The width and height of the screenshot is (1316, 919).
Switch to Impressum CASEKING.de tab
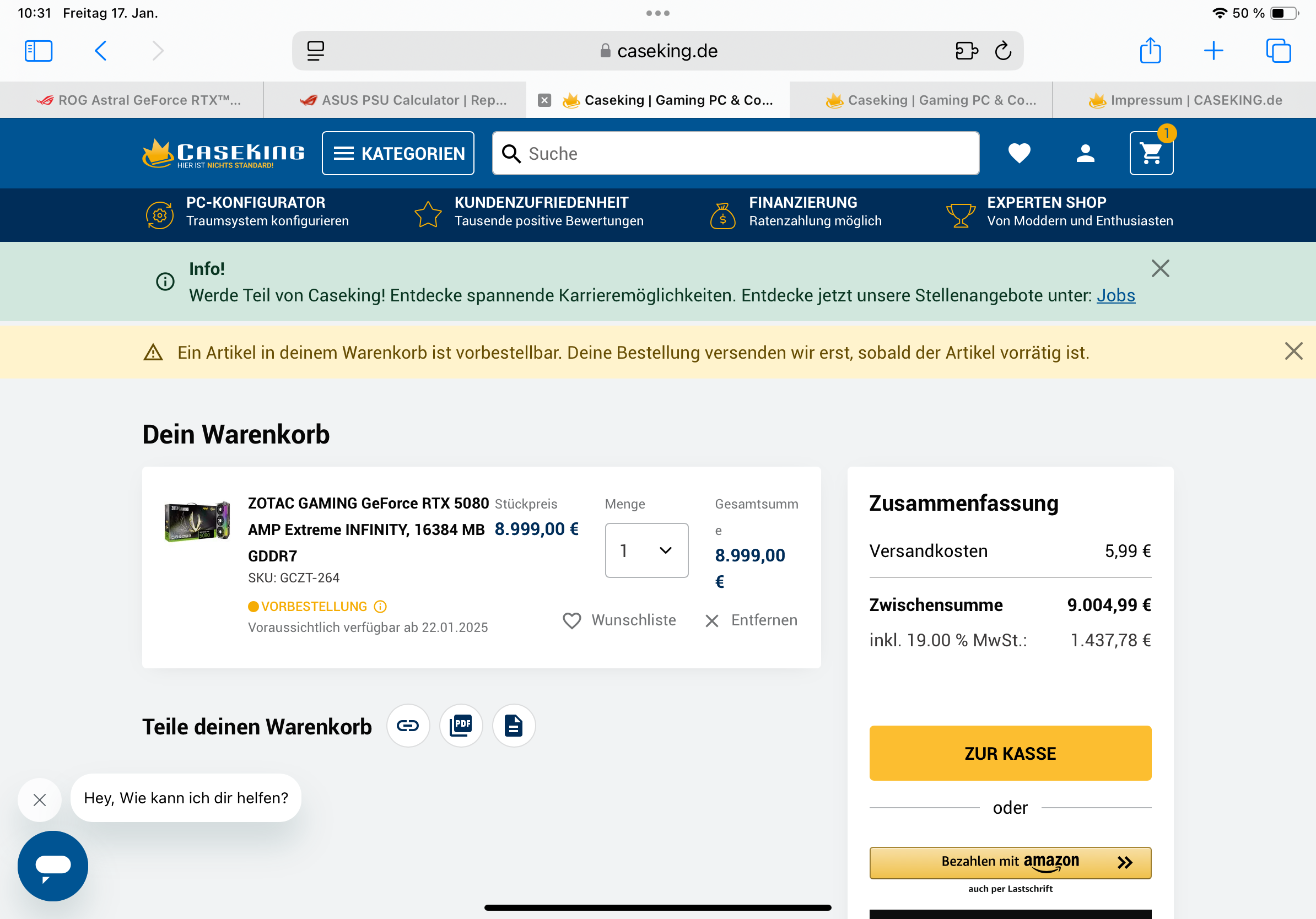[1185, 100]
